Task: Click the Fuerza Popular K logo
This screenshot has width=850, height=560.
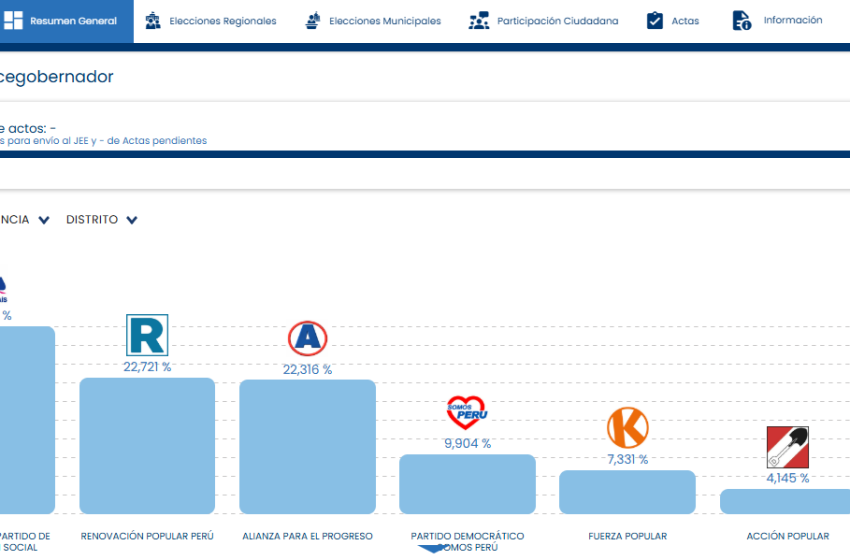Action: pyautogui.click(x=628, y=427)
